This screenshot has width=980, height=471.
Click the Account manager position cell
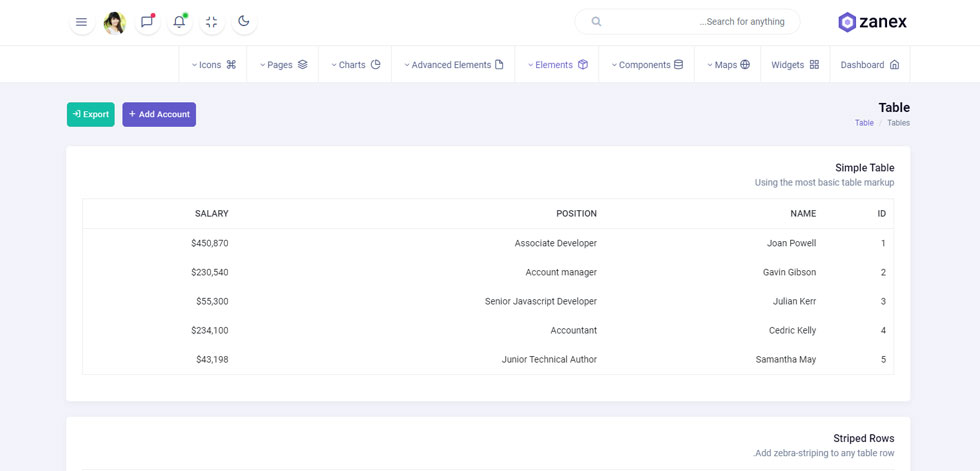(x=561, y=272)
